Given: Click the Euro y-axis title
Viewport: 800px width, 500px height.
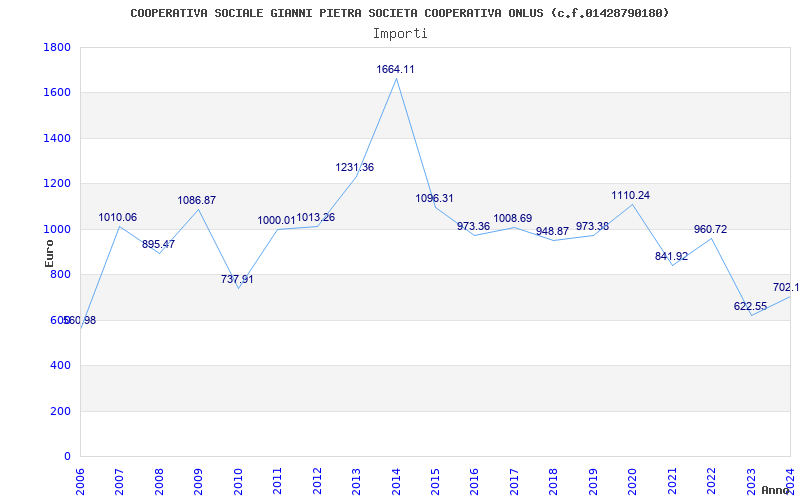Looking at the screenshot, I should click(49, 252).
